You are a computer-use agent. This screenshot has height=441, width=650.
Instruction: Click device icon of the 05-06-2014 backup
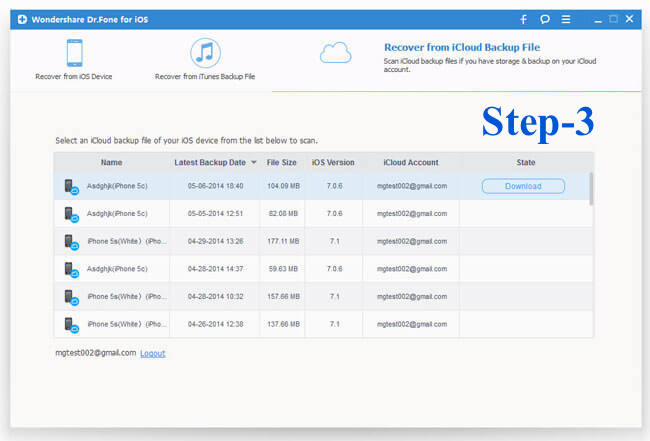click(x=71, y=186)
